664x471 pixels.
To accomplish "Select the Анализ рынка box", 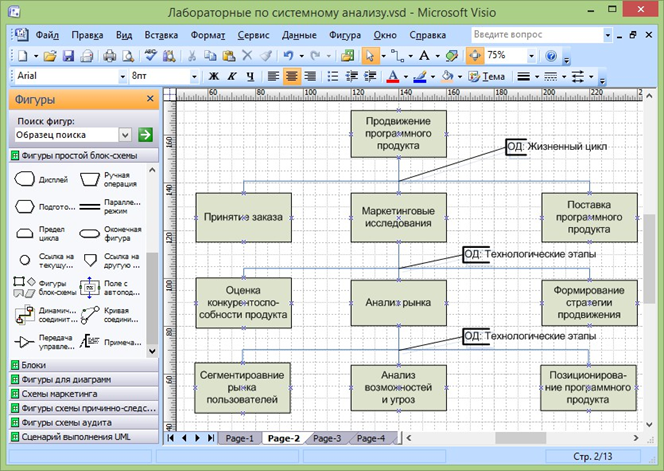I will (398, 303).
